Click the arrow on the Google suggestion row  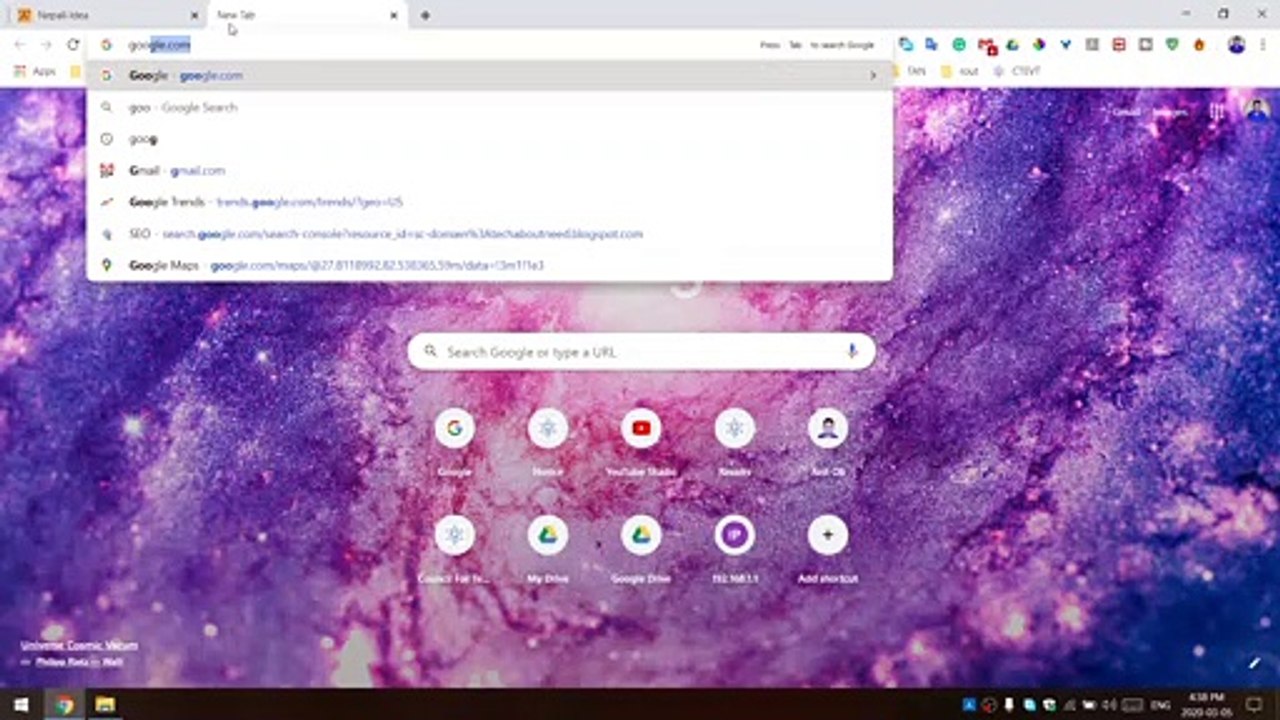[x=872, y=75]
